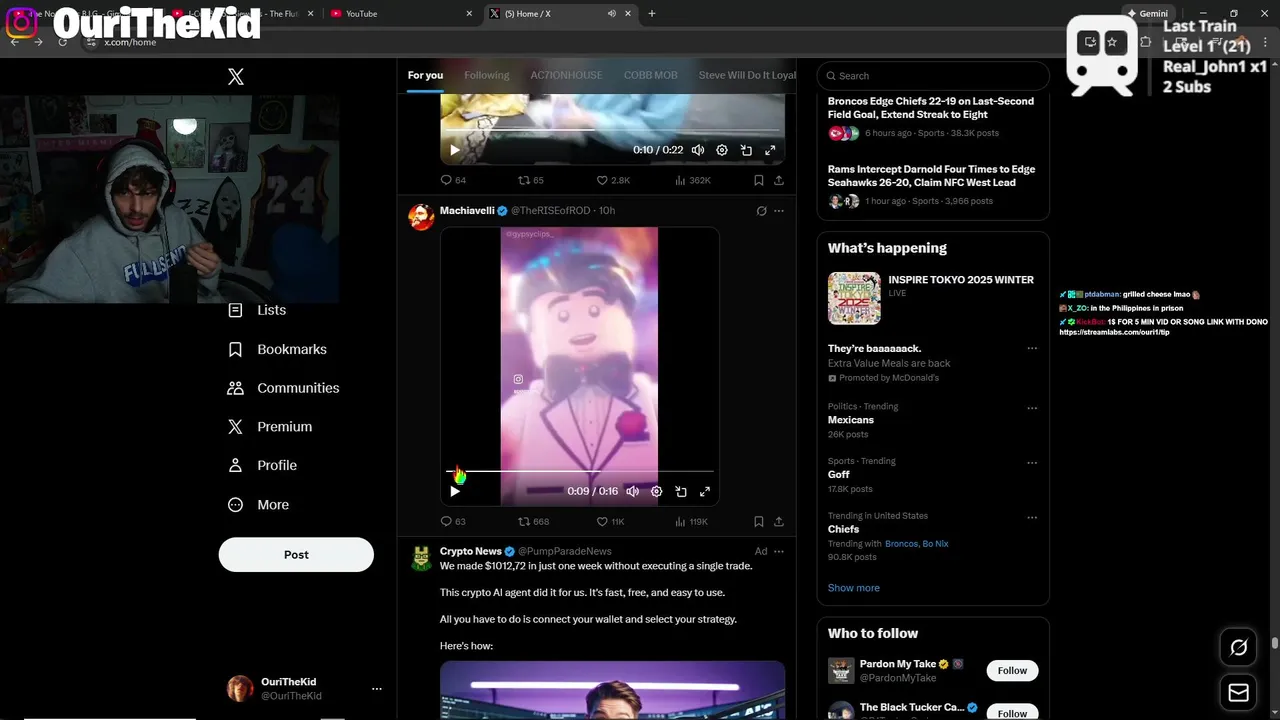Viewport: 1280px width, 720px height.
Task: Open the Messages floating button
Action: (1238, 692)
